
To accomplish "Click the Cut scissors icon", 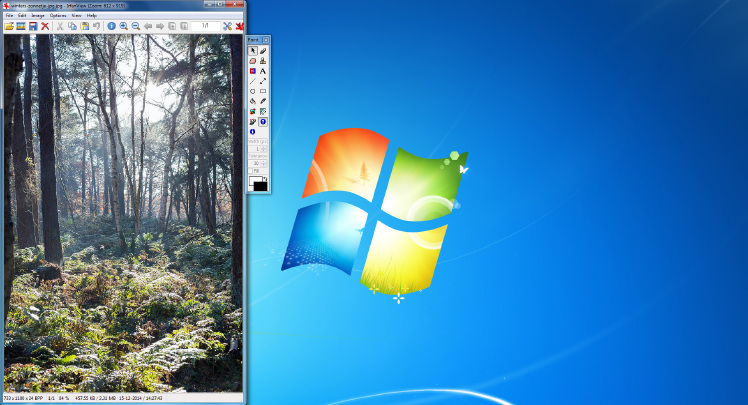I will 60,26.
